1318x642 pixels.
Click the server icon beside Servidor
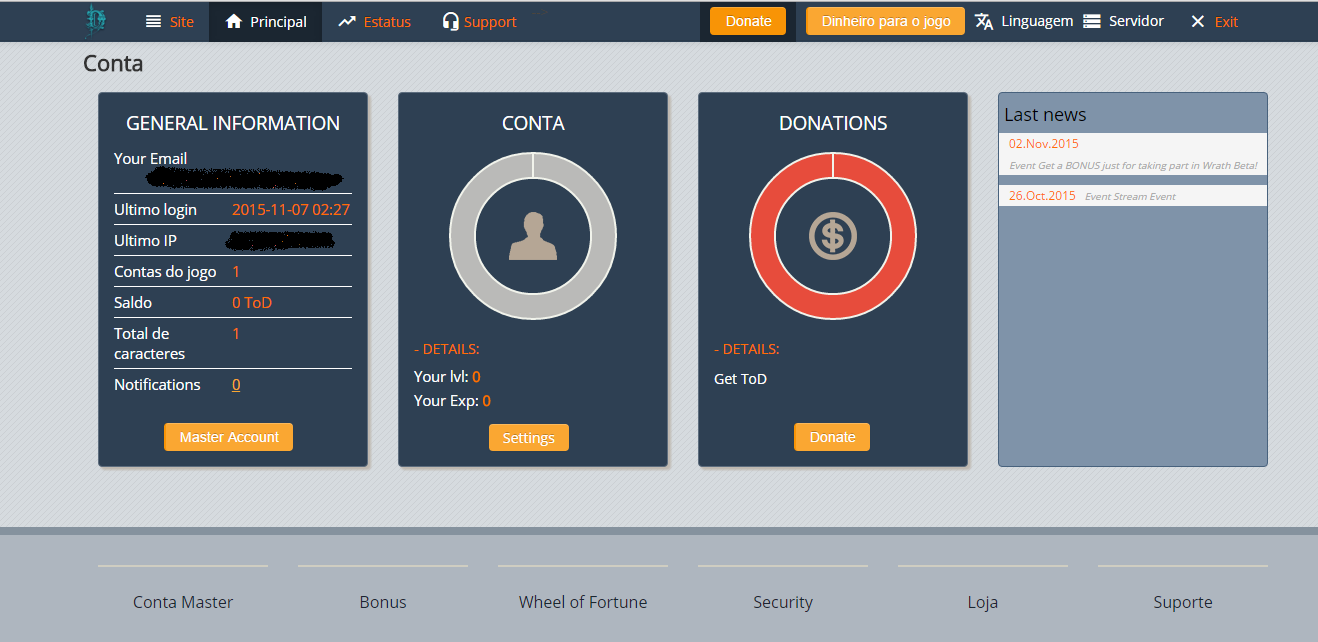point(1092,21)
